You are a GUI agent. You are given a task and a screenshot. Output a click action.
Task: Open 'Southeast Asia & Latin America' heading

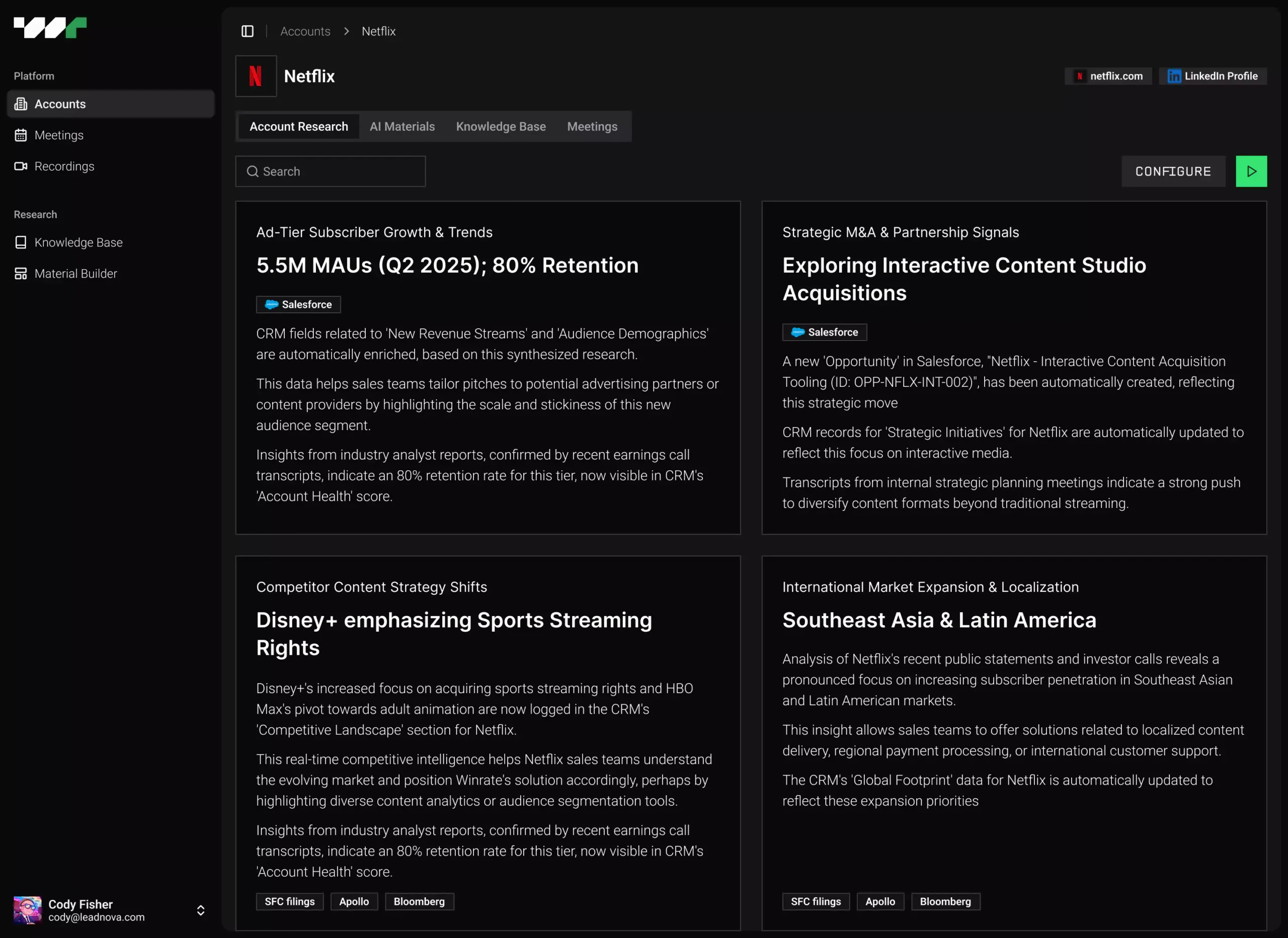click(x=939, y=620)
